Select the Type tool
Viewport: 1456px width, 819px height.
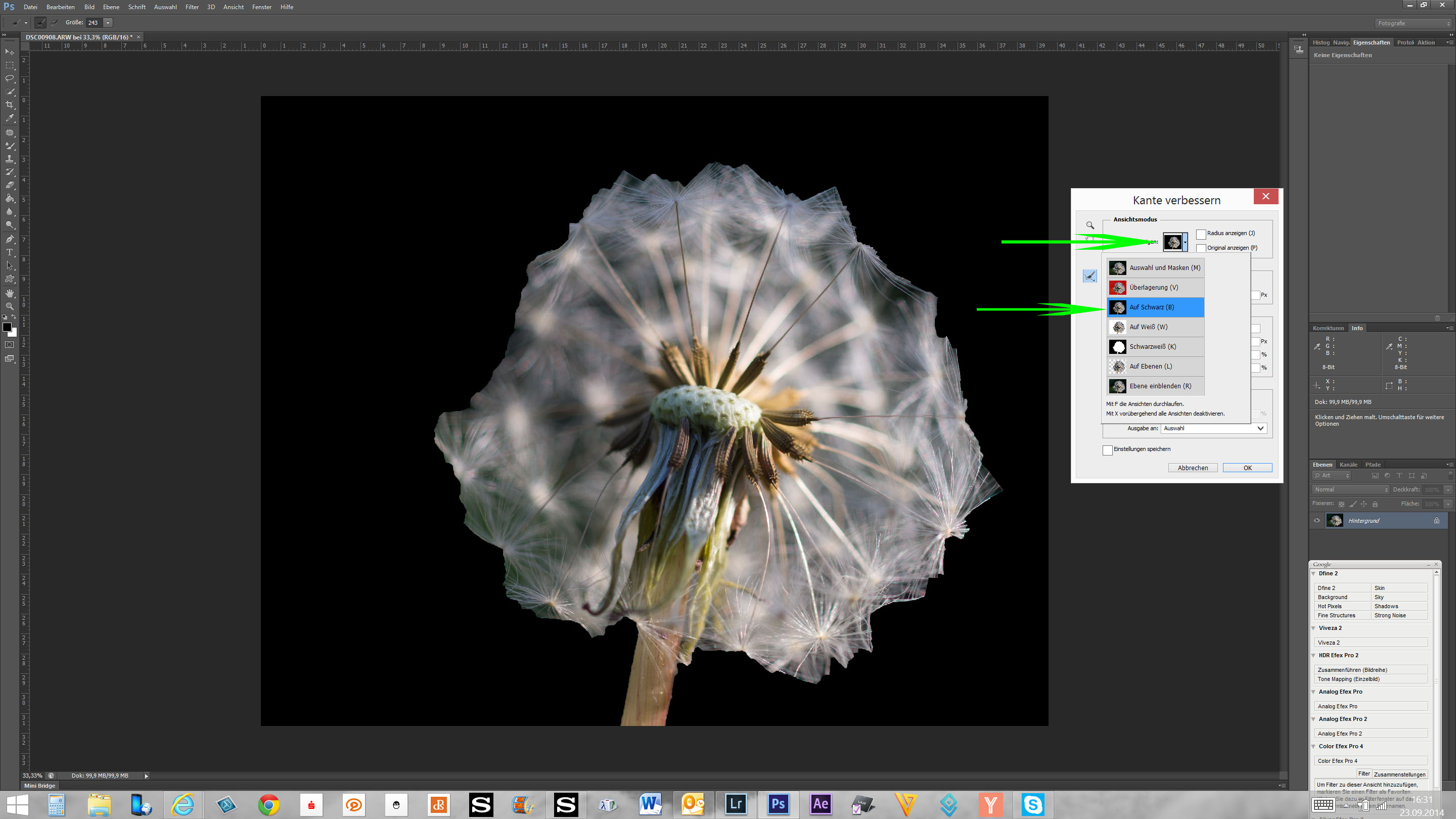coord(10,252)
